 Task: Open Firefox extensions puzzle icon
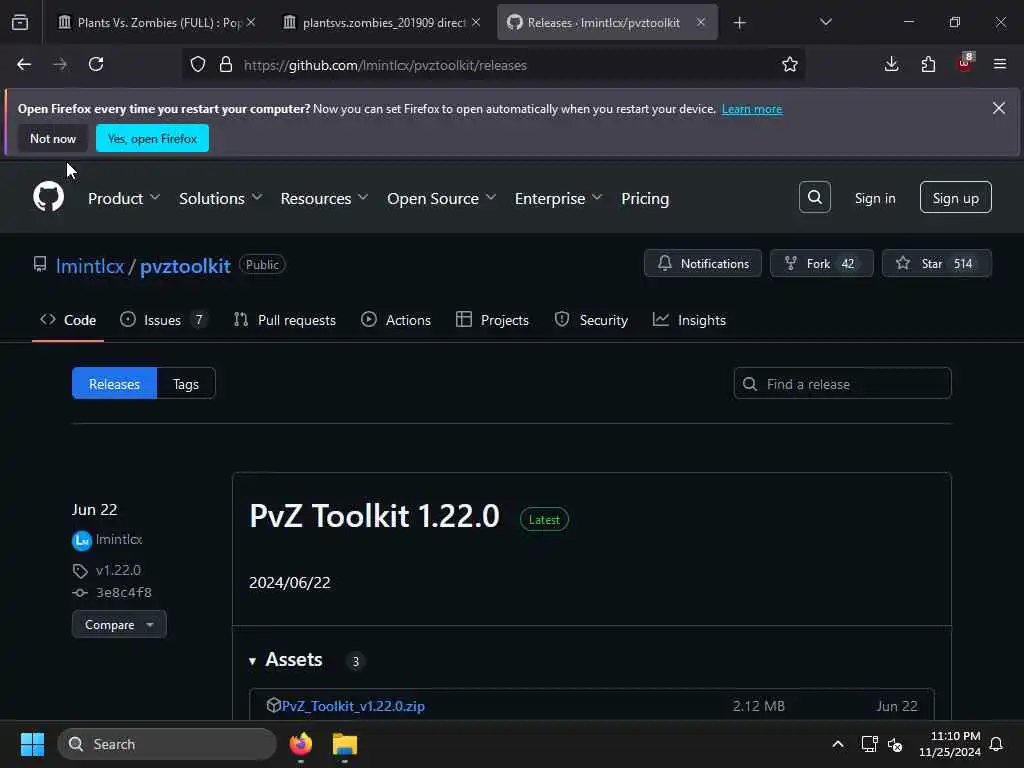click(x=928, y=64)
